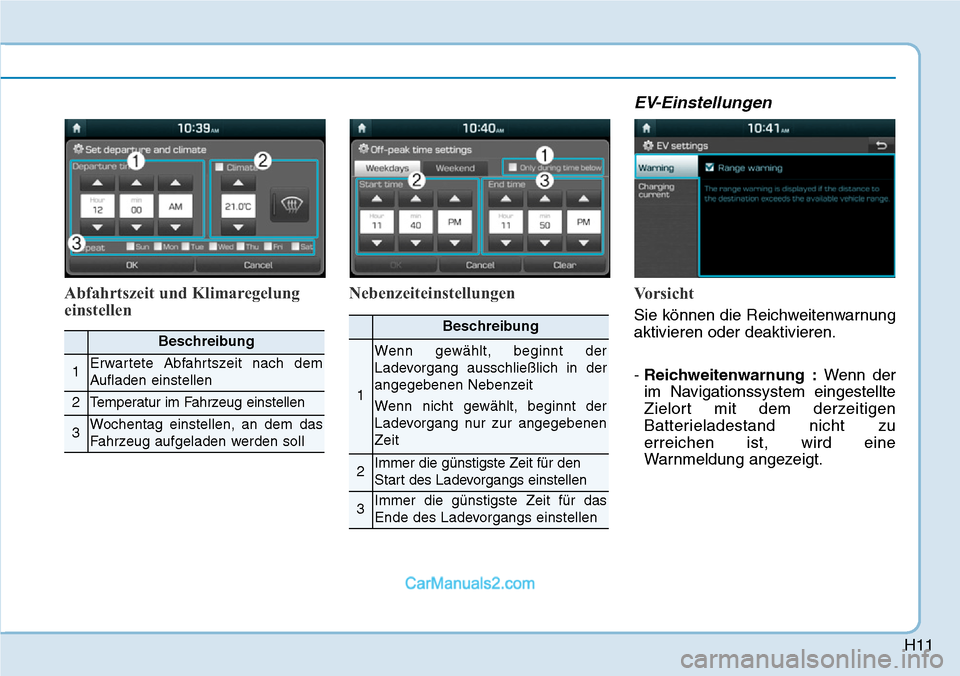960x676 pixels.
Task: Decrease departure Hour with down arrow
Action: pyautogui.click(x=97, y=227)
